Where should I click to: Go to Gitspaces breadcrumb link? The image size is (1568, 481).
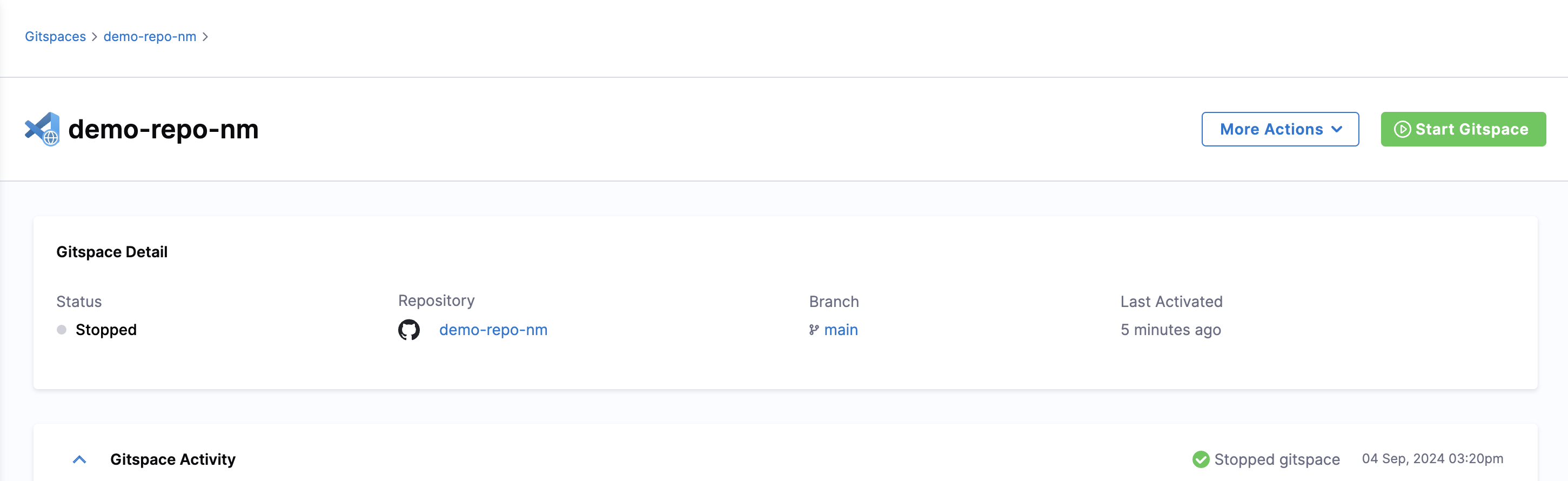[x=56, y=37]
